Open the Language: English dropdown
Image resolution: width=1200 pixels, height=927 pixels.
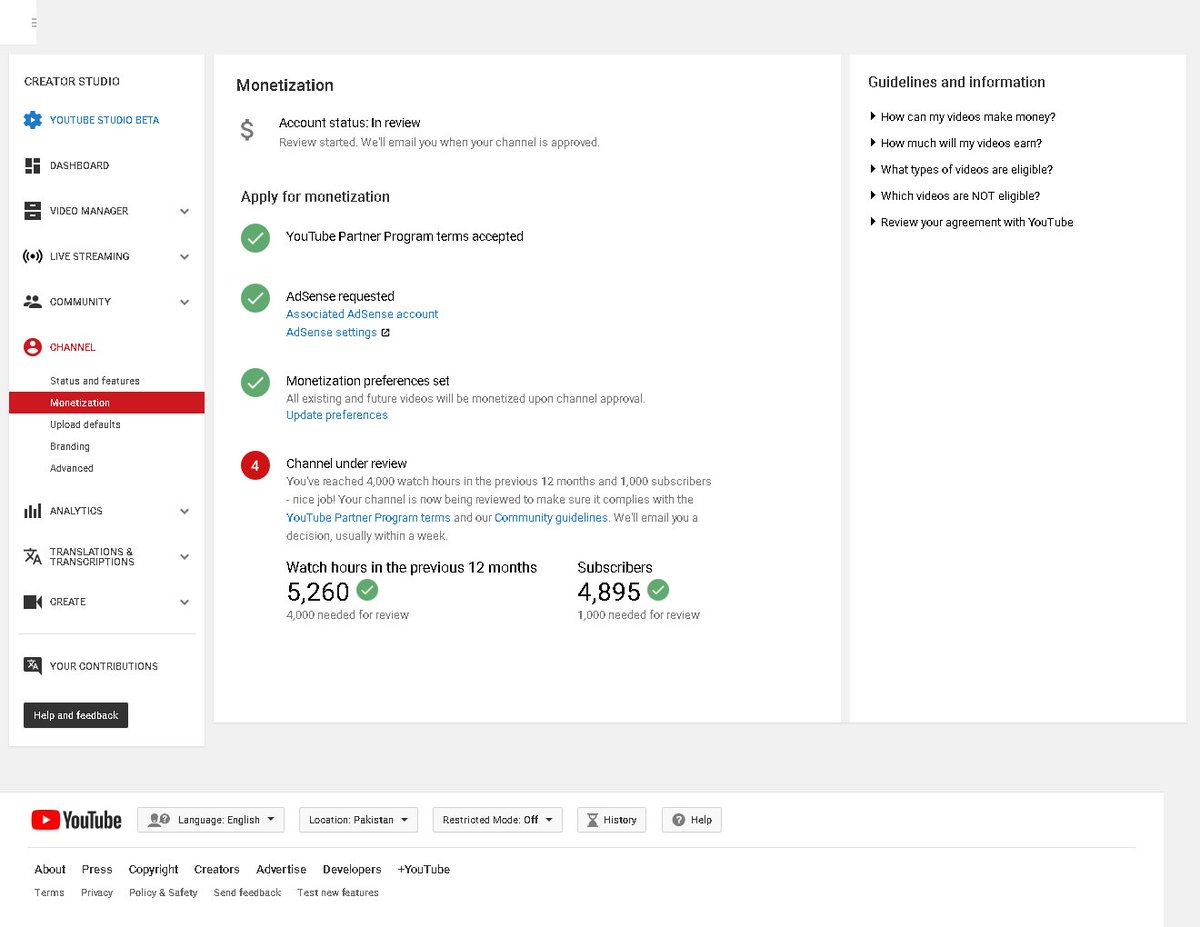211,820
